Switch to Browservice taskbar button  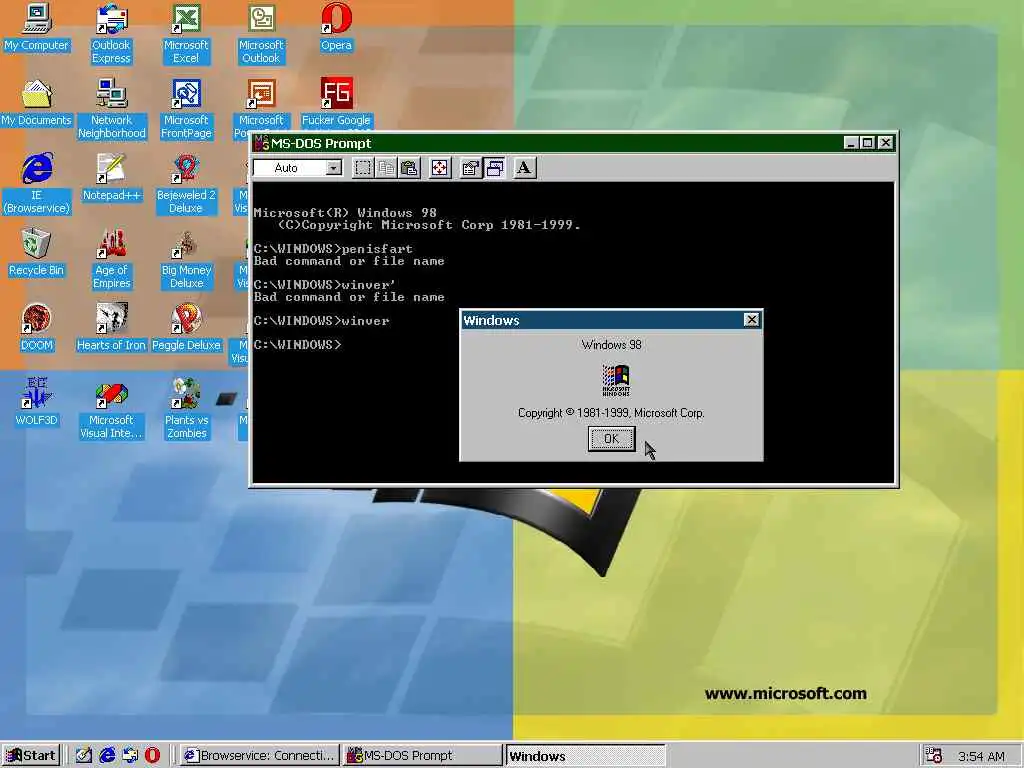259,756
